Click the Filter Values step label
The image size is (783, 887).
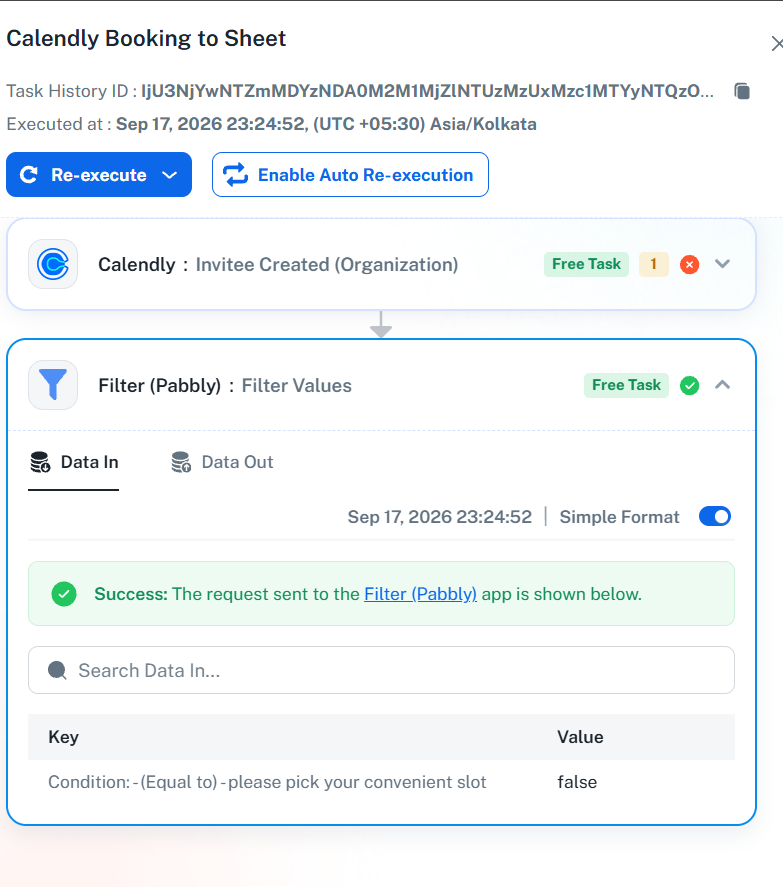click(x=296, y=385)
